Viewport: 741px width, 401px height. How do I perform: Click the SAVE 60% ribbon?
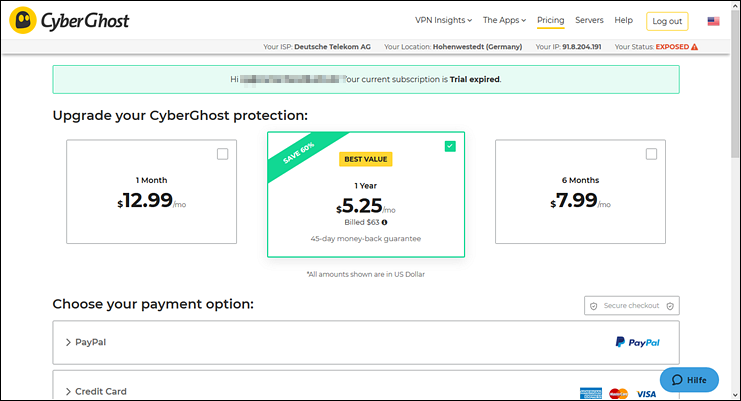tap(299, 153)
